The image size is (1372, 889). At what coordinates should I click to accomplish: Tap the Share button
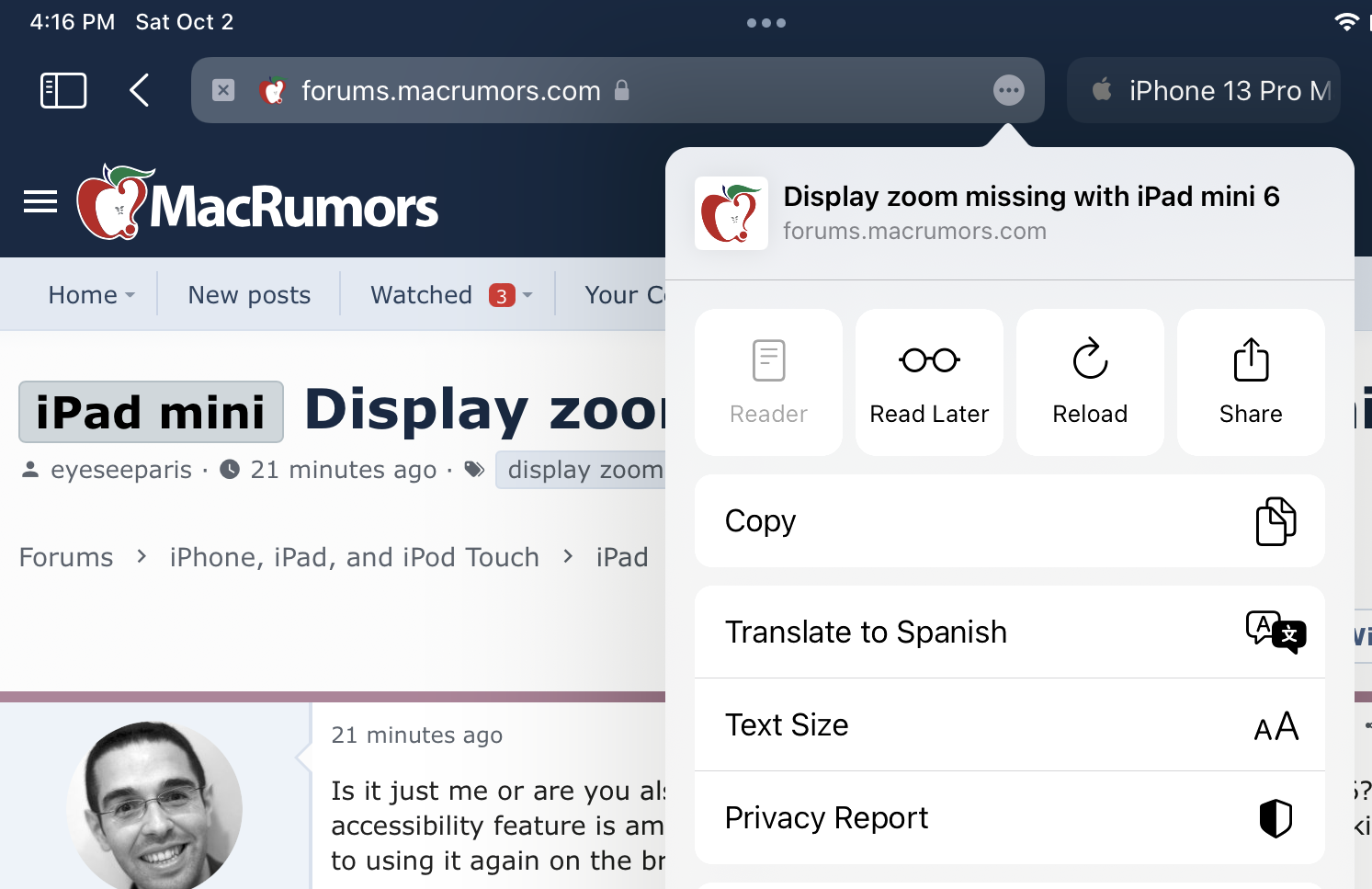[x=1251, y=382]
